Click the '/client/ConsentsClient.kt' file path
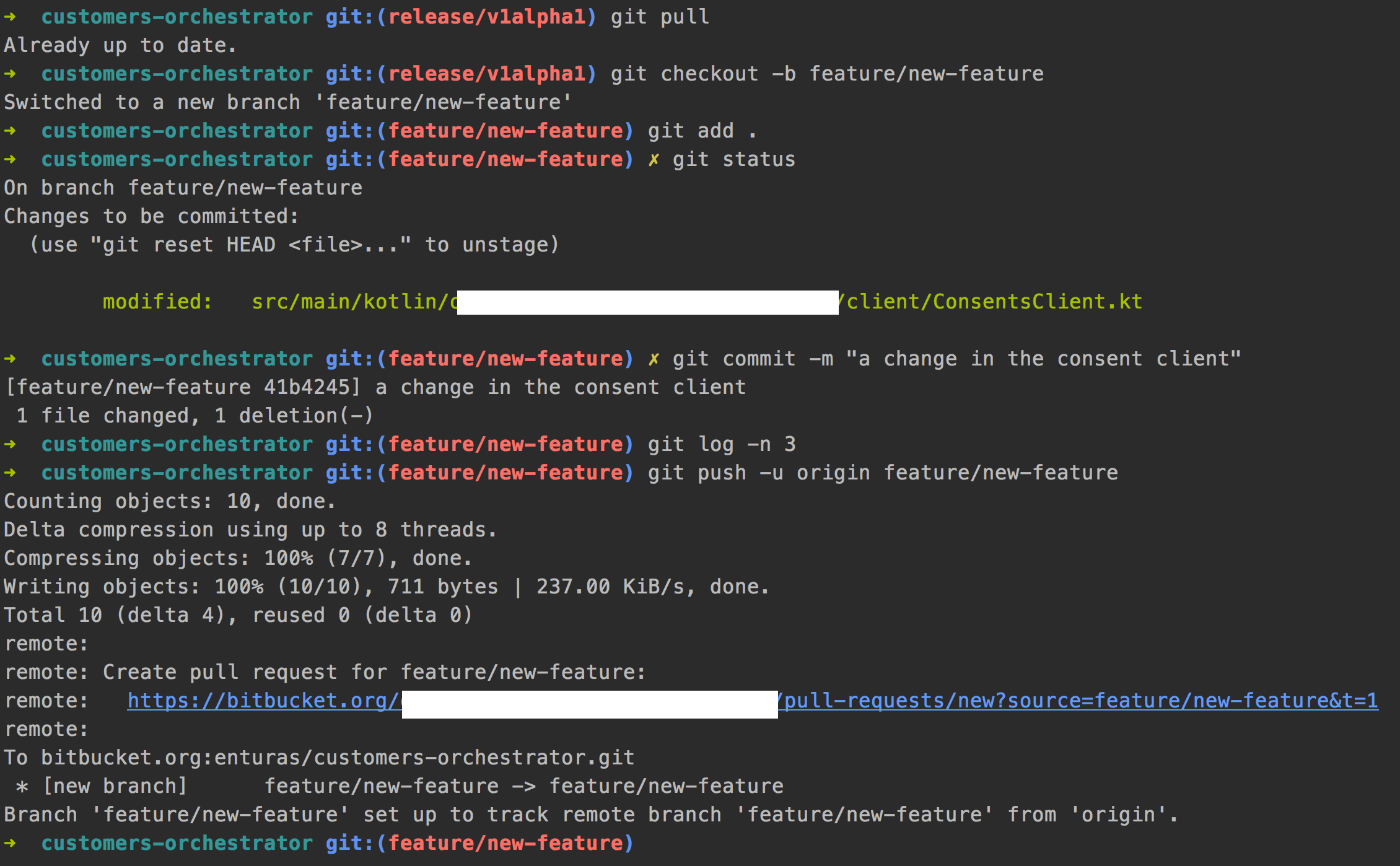This screenshot has width=1400, height=866. point(991,302)
